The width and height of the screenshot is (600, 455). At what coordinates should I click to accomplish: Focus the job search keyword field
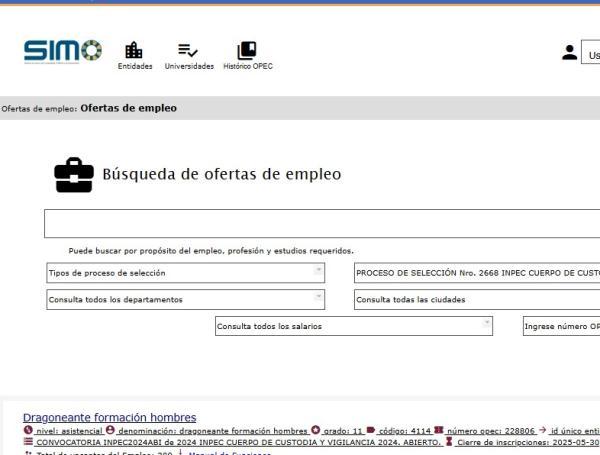pos(322,223)
